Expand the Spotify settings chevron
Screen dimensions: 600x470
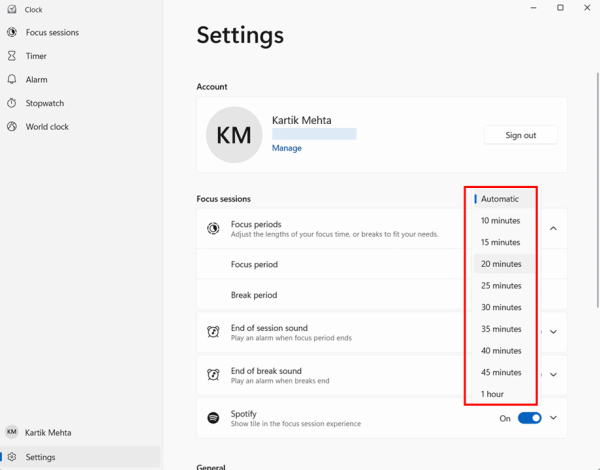click(x=553, y=418)
